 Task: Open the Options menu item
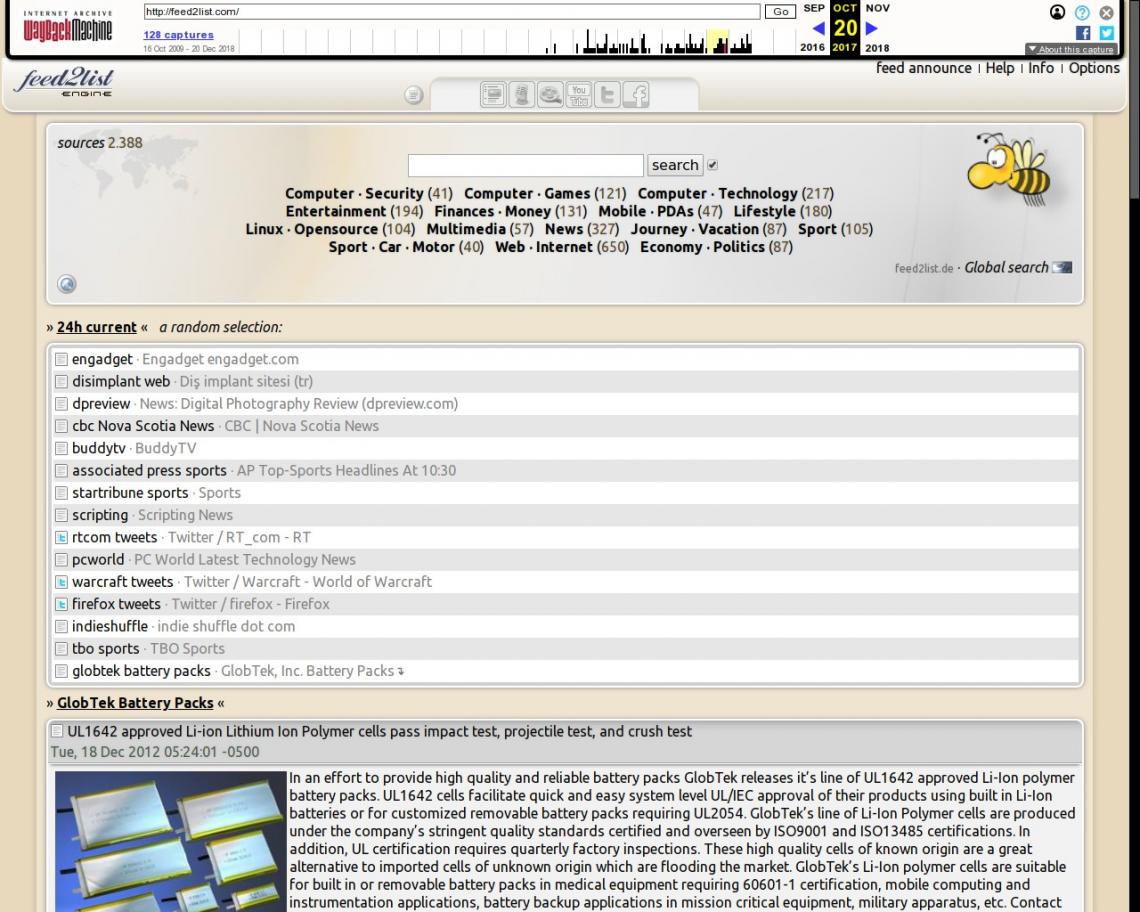pyautogui.click(x=1094, y=68)
